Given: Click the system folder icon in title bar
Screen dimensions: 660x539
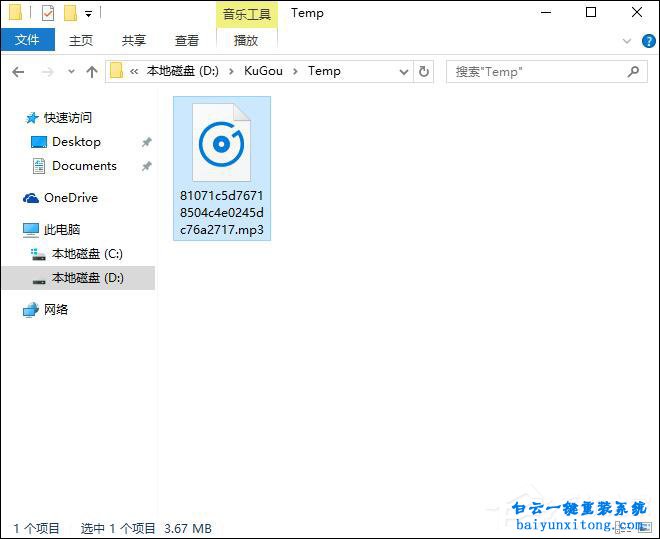Looking at the screenshot, I should point(16,13).
